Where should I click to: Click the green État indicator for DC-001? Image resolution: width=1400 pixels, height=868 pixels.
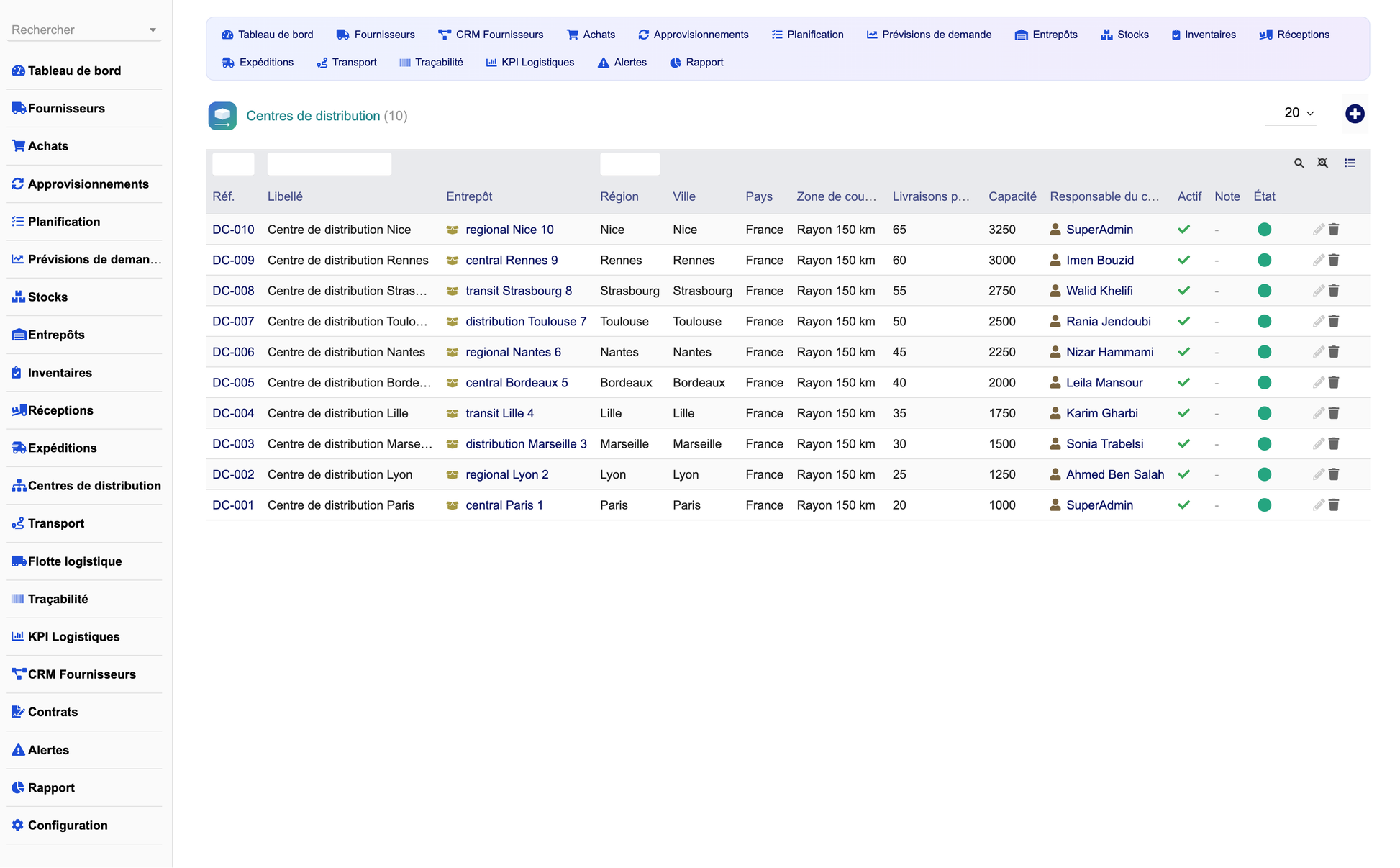click(1264, 505)
